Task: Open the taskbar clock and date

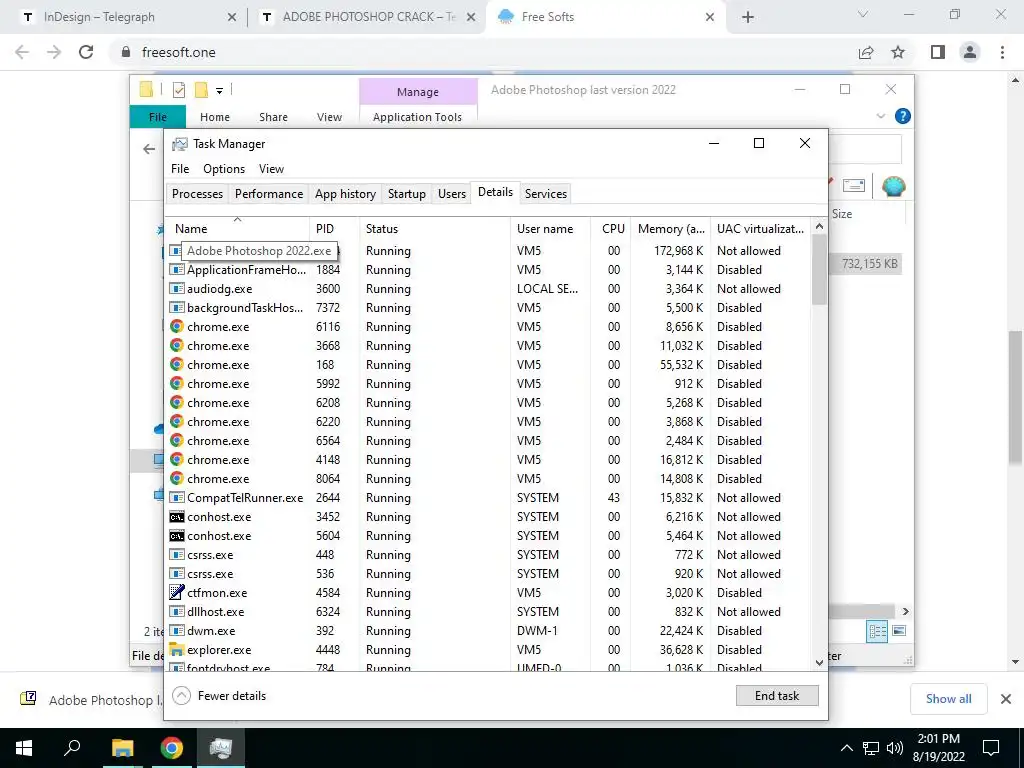Action: [938, 748]
